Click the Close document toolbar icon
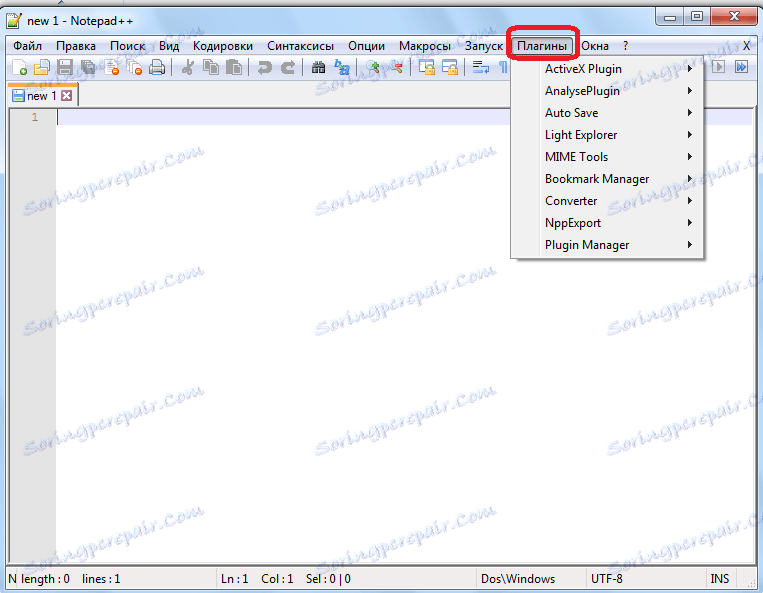This screenshot has width=763, height=593. (111, 67)
